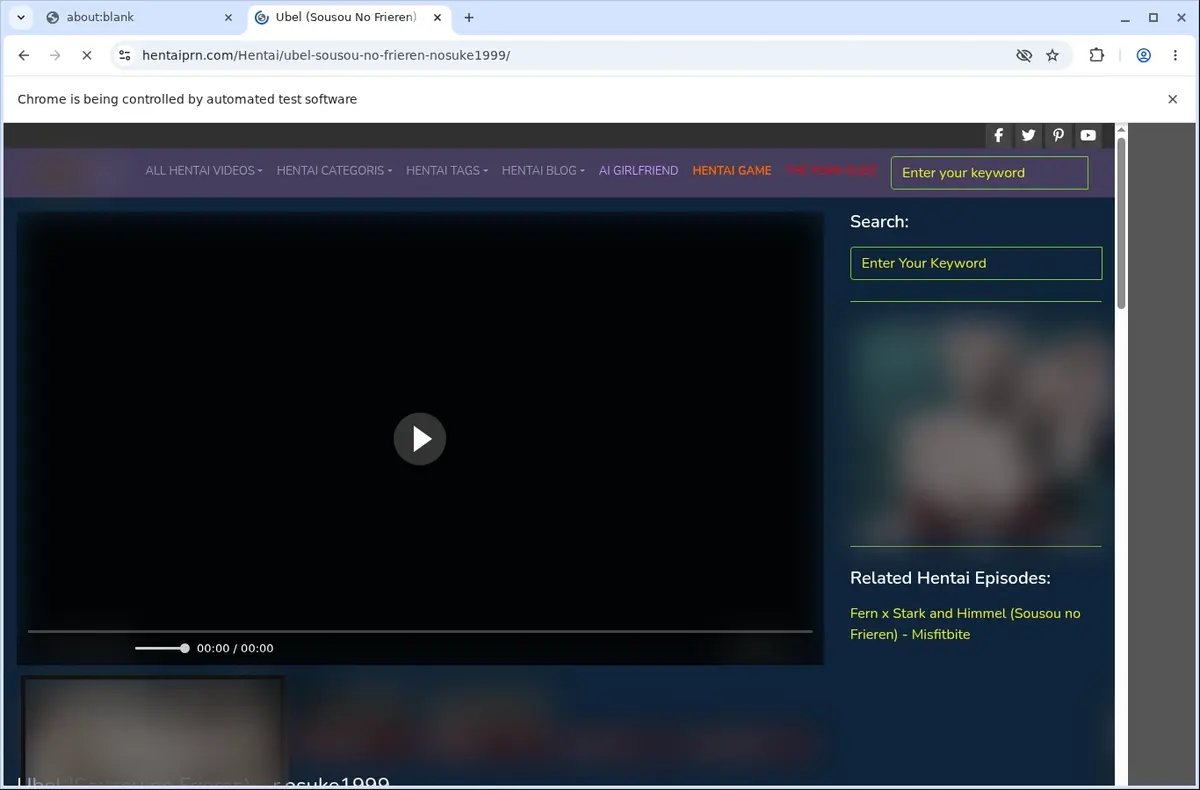View site information icon in address bar
Screen dimensions: 1200x790
(x=124, y=56)
